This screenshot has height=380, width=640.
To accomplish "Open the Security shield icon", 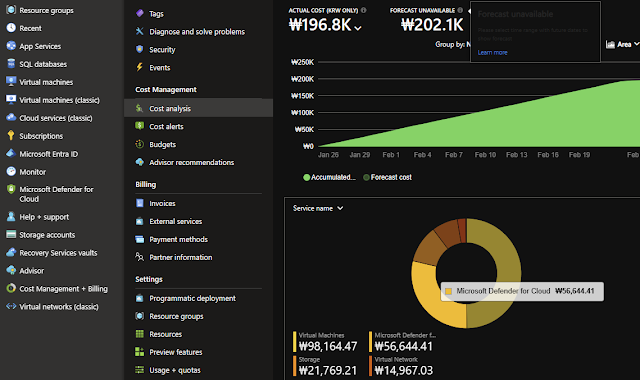I will pyautogui.click(x=140, y=49).
